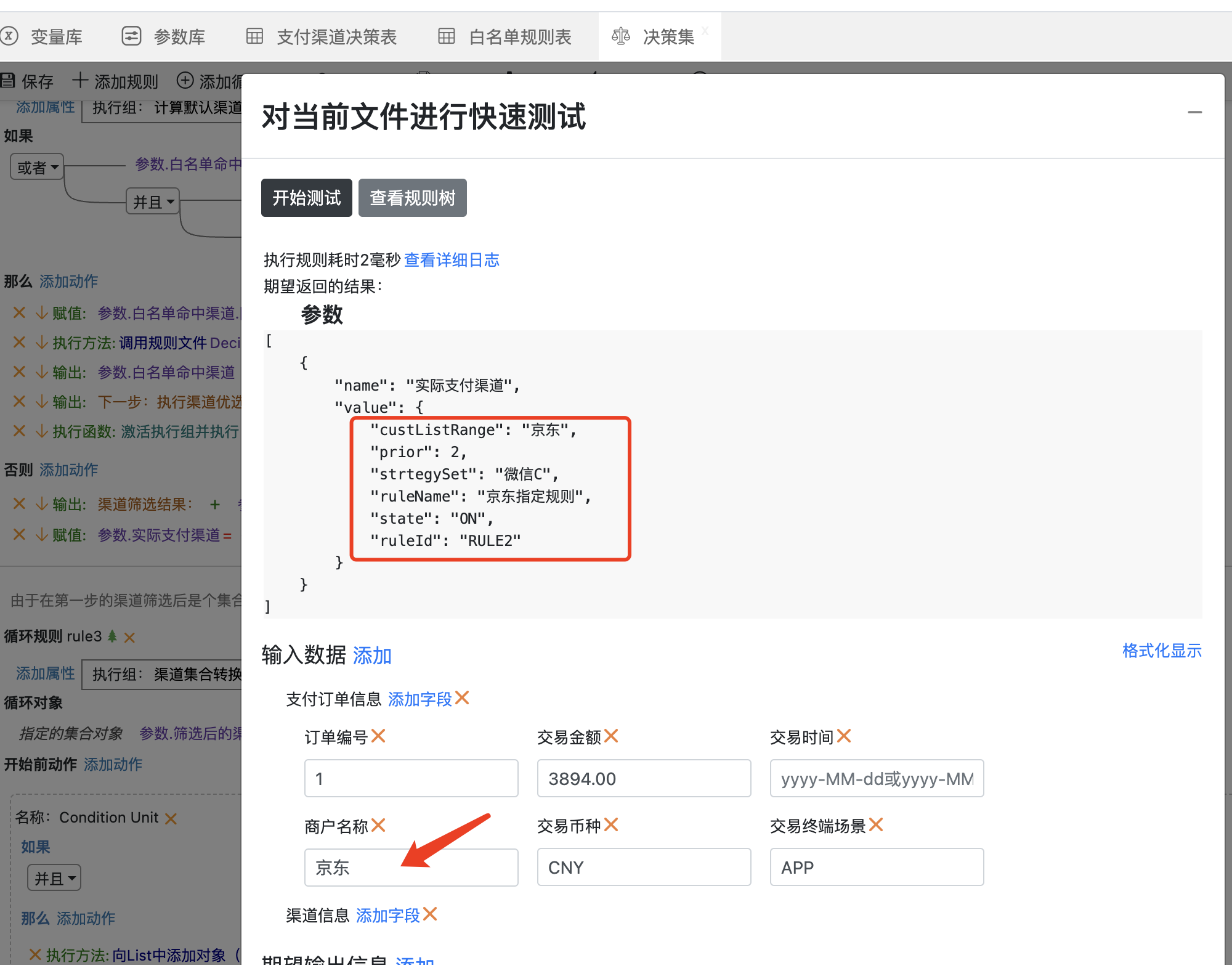Image resolution: width=1232 pixels, height=976 pixels.
Task: Remove 支付订单信息 group with X icon
Action: click(462, 697)
